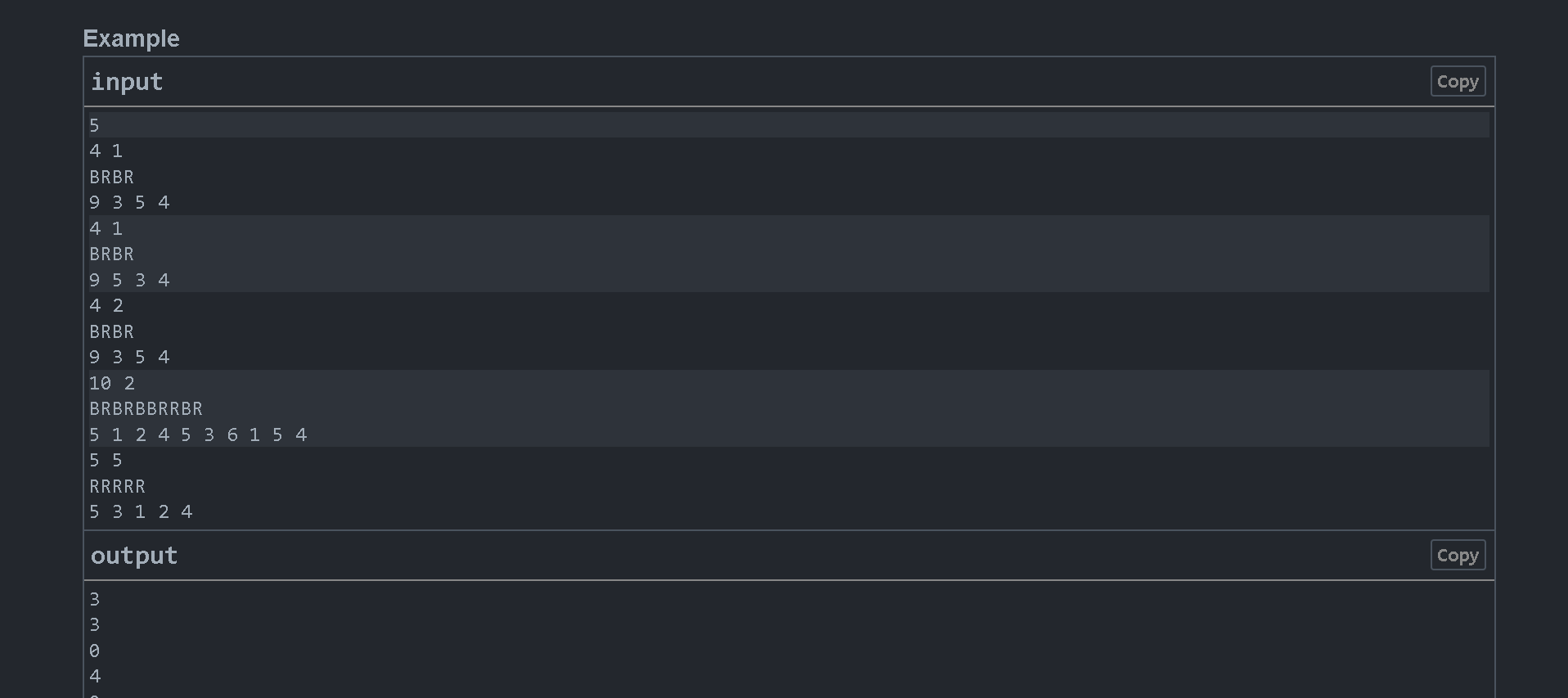1568x698 pixels.
Task: Click the string "RRRRR" in the input
Action: pos(117,486)
